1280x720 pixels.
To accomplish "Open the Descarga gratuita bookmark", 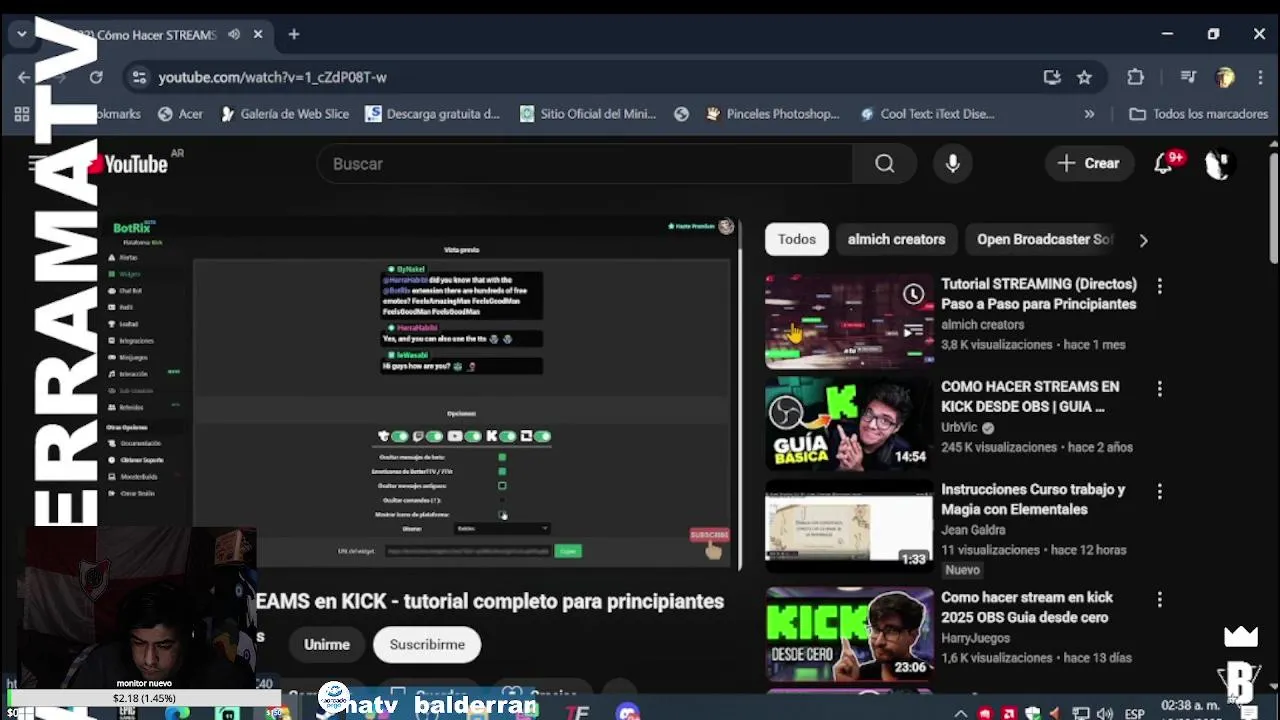I will point(432,114).
